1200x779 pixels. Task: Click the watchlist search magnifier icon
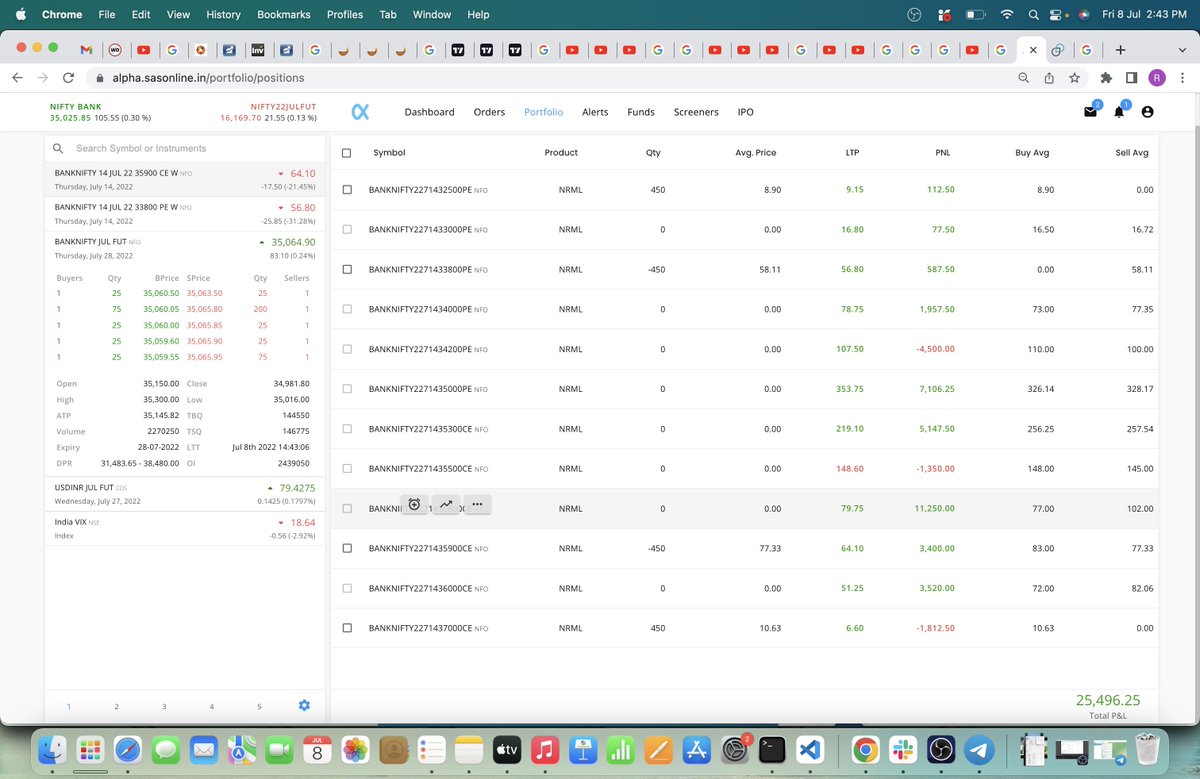coord(59,148)
